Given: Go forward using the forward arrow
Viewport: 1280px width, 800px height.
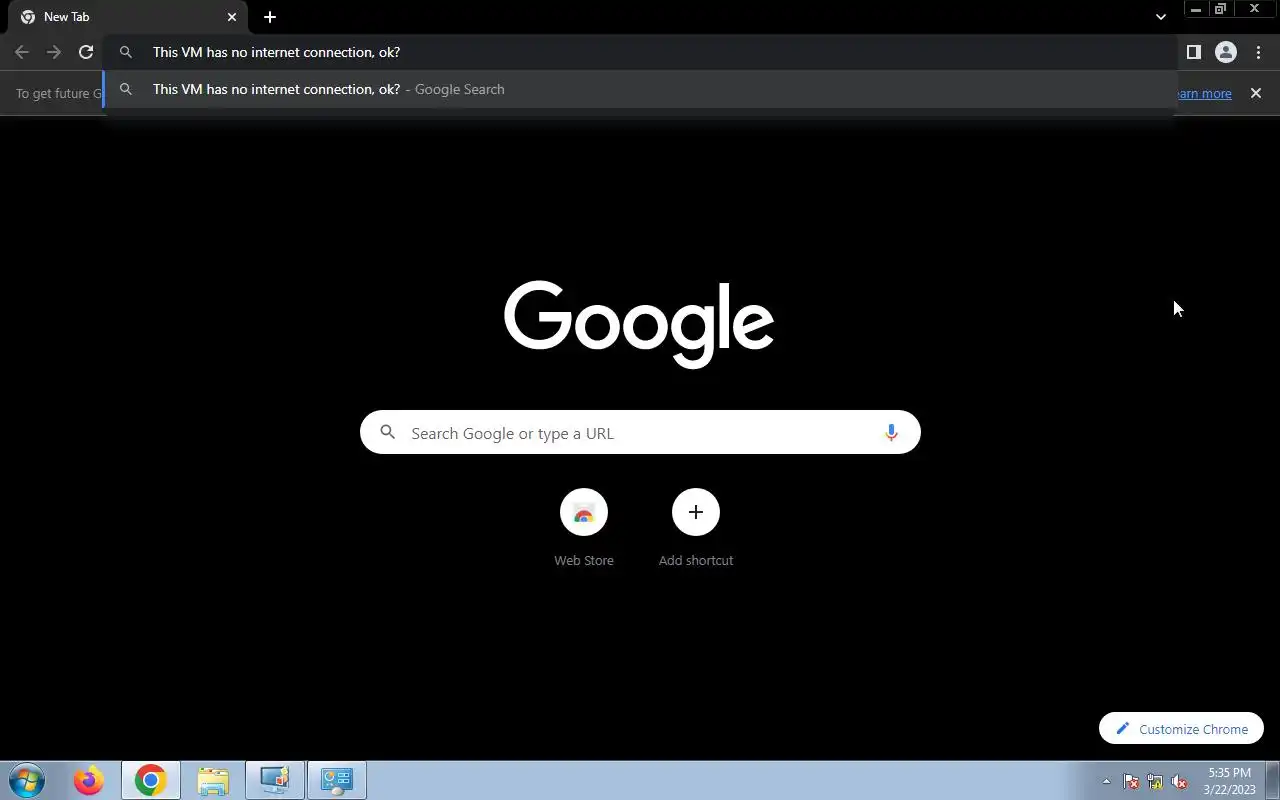Looking at the screenshot, I should [54, 52].
